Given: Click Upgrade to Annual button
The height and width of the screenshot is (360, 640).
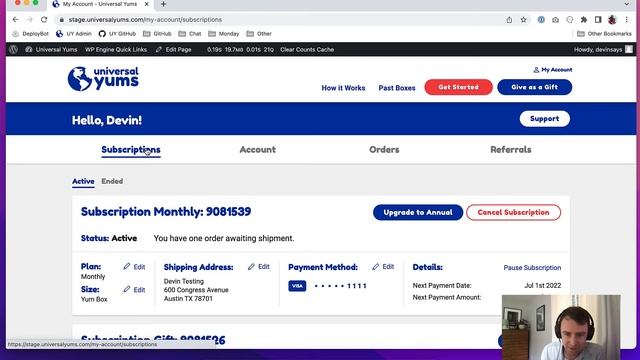Looking at the screenshot, I should [x=418, y=212].
